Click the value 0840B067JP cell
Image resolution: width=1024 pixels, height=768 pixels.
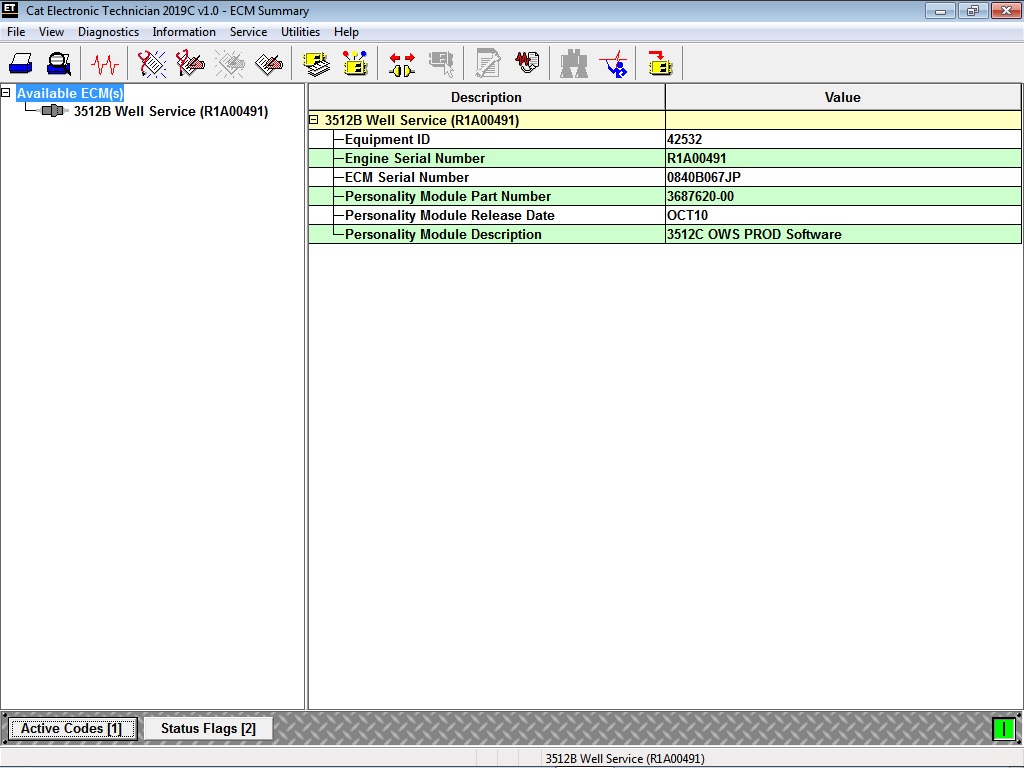pyautogui.click(x=843, y=177)
